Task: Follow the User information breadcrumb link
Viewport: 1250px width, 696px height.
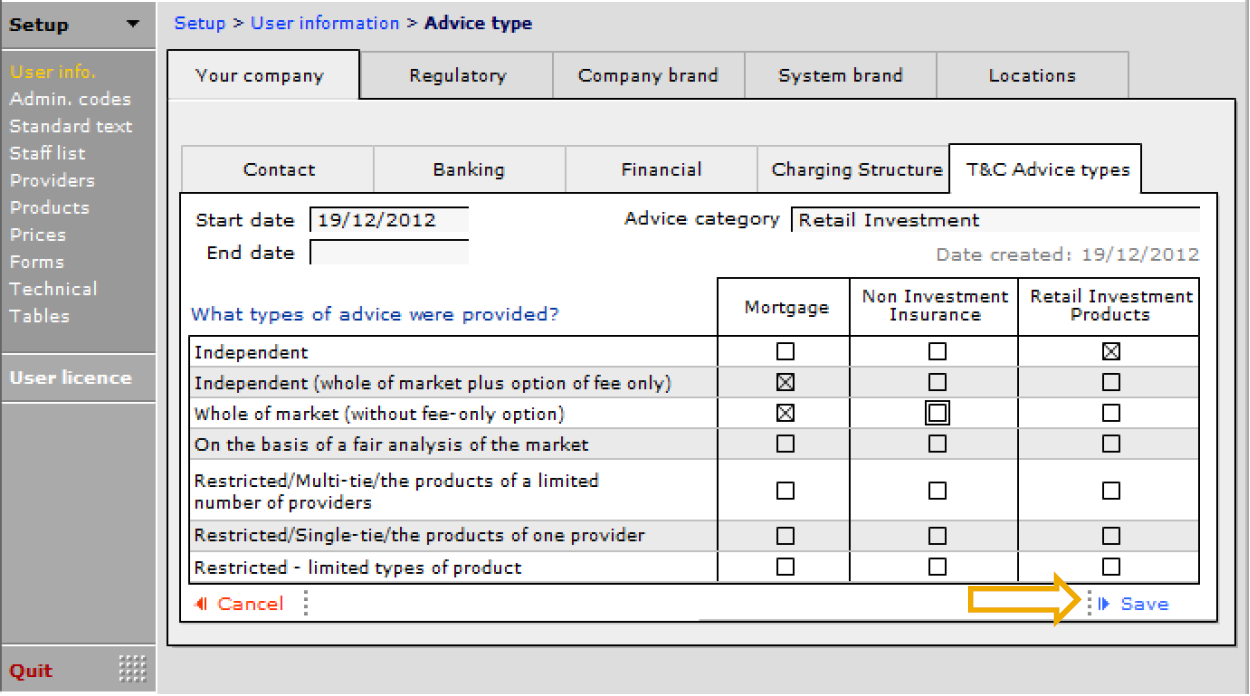Action: pyautogui.click(x=325, y=23)
